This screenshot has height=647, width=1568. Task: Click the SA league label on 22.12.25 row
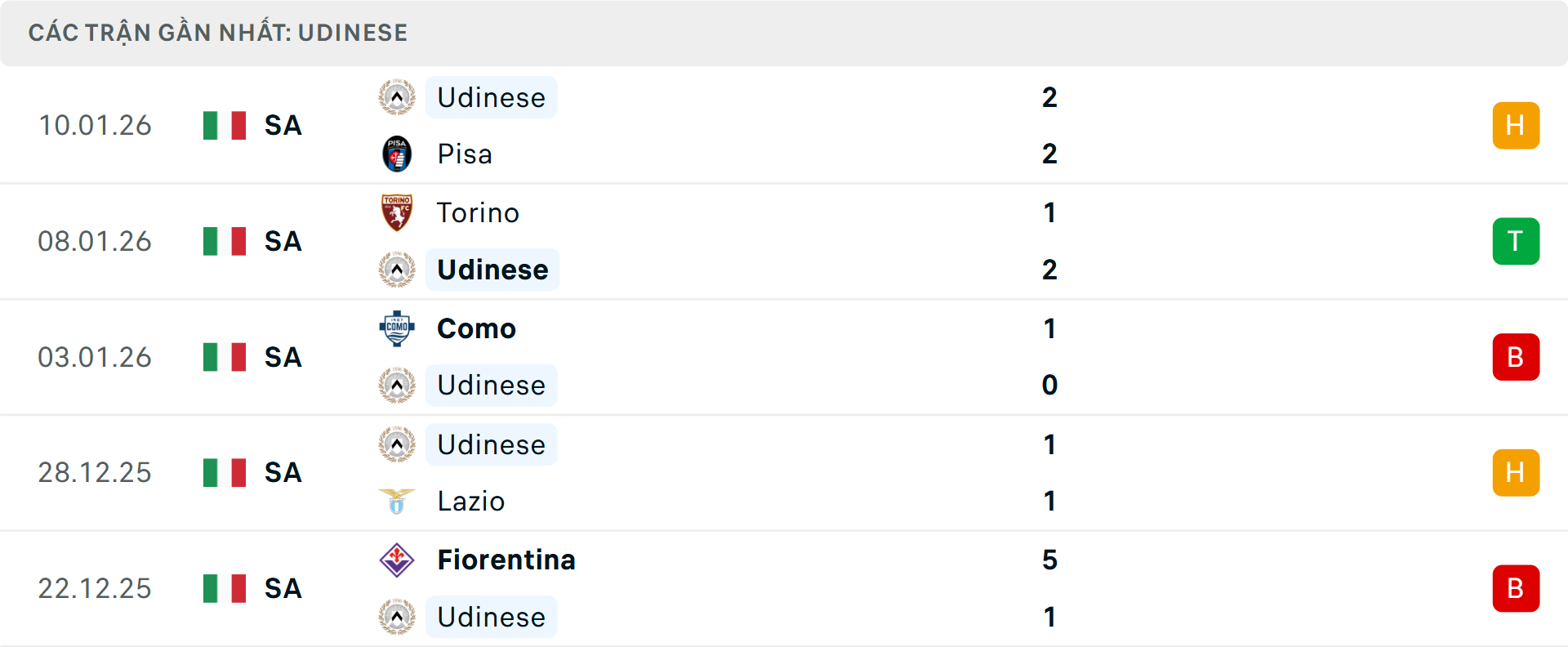[x=283, y=588]
